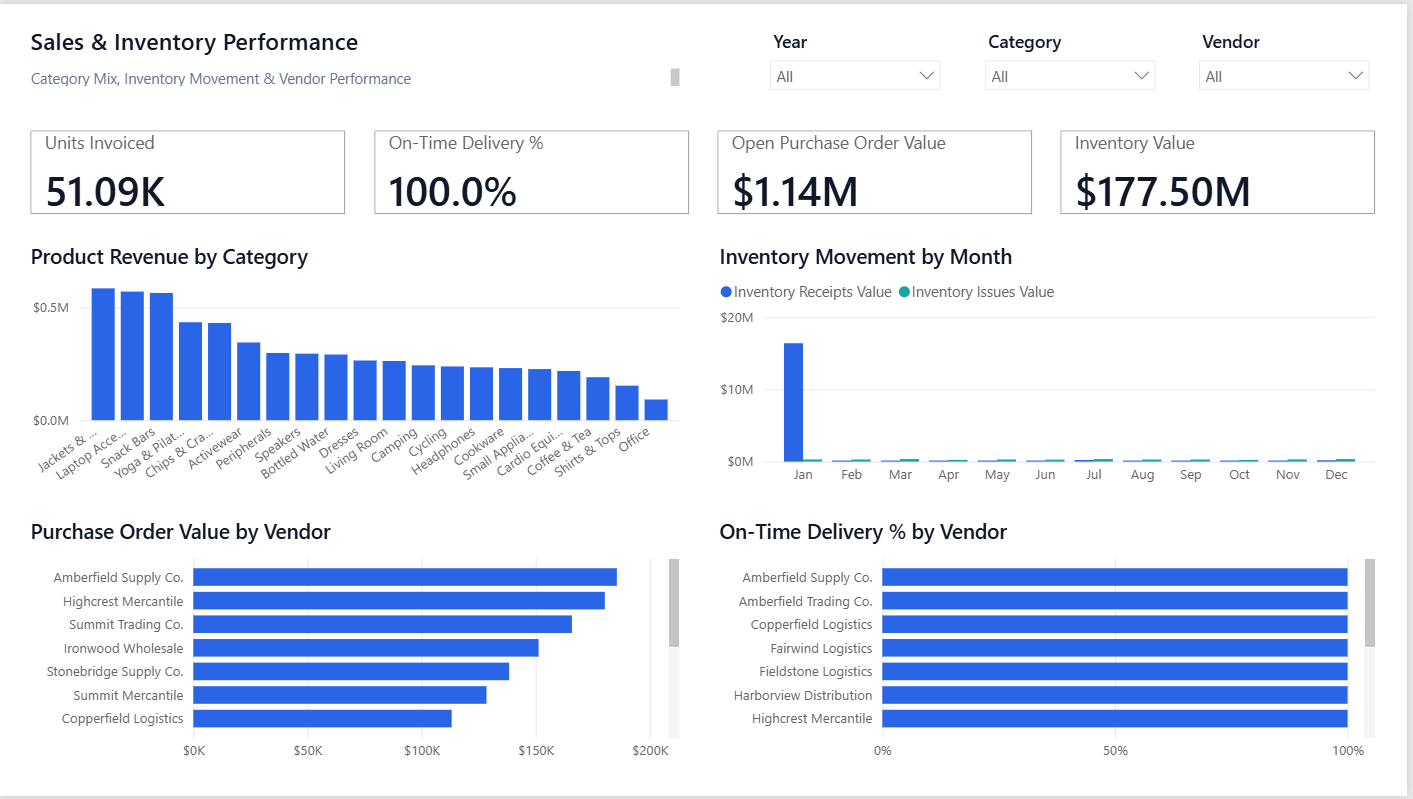Click the Inventory Value card
The width and height of the screenshot is (1413, 799).
point(1217,172)
